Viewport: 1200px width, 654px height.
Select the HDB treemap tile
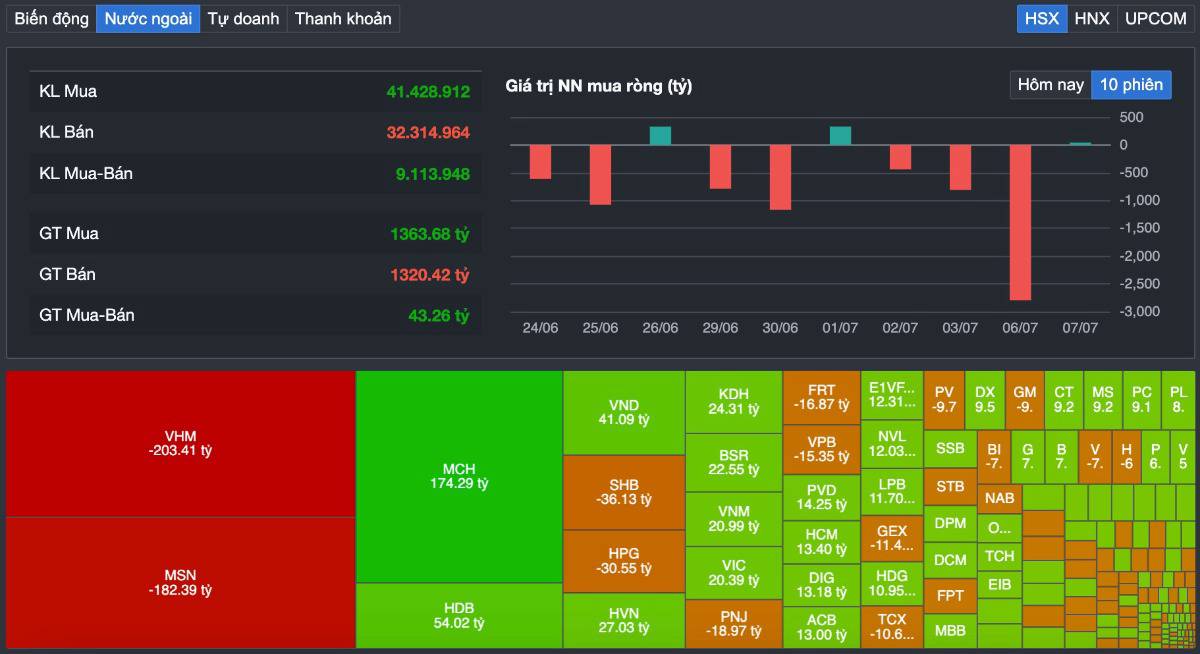tap(459, 616)
